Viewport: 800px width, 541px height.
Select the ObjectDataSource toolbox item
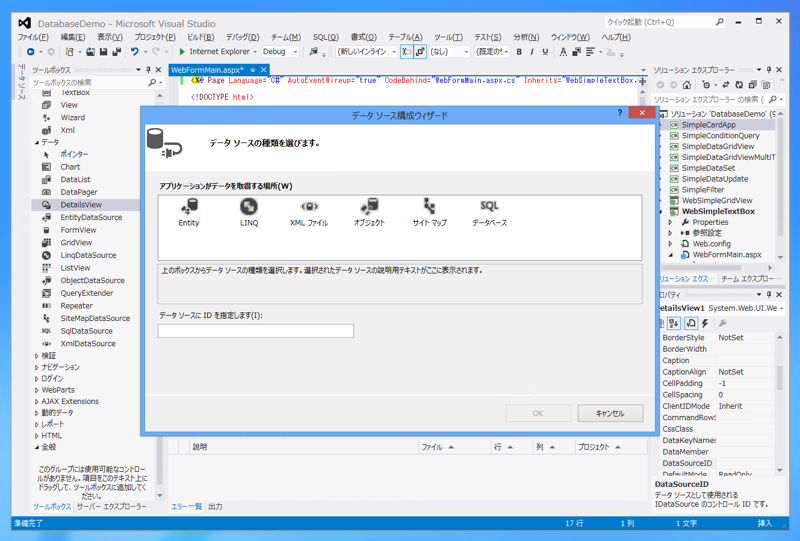(86, 280)
